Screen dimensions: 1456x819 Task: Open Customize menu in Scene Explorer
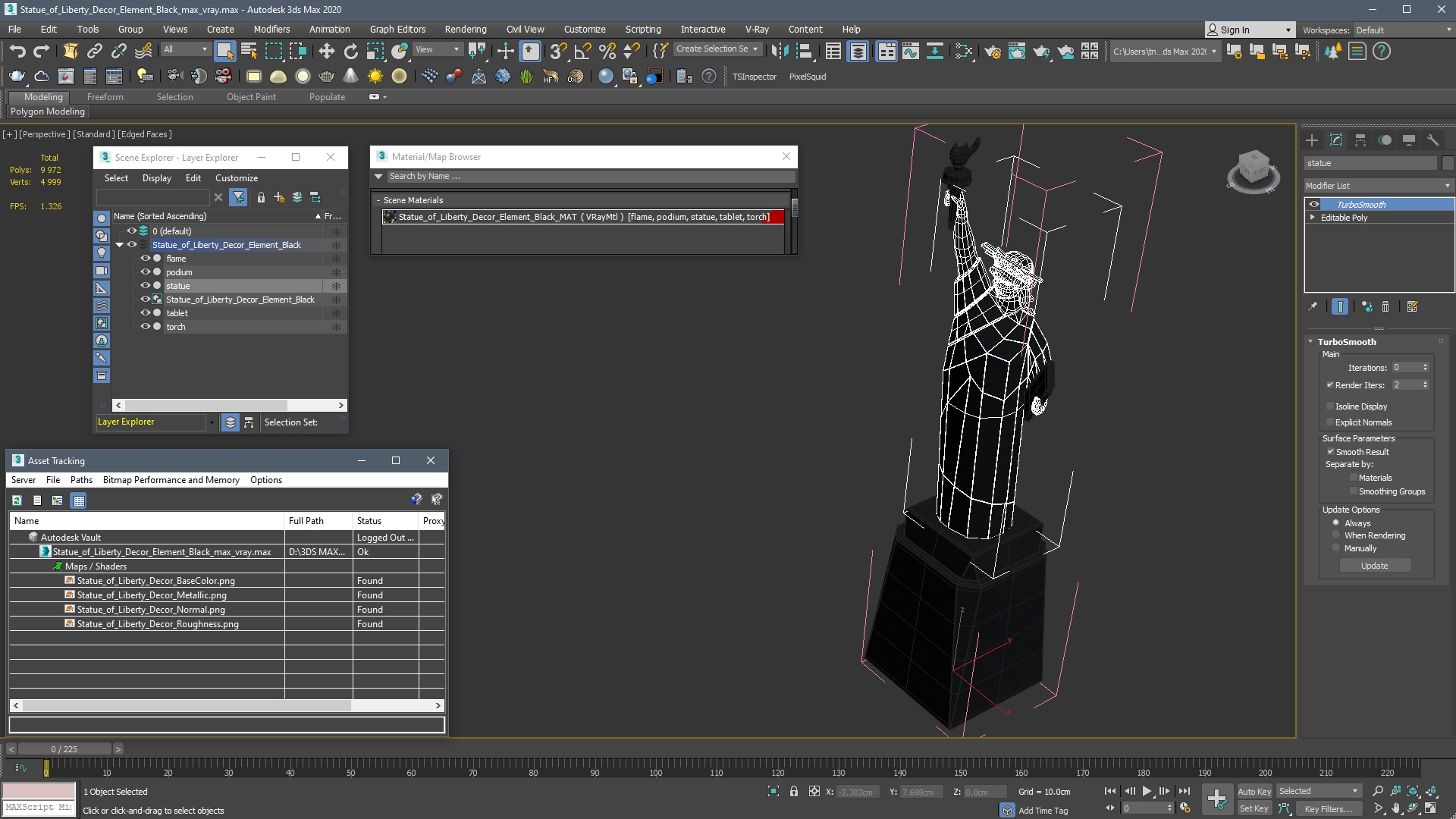coord(236,178)
